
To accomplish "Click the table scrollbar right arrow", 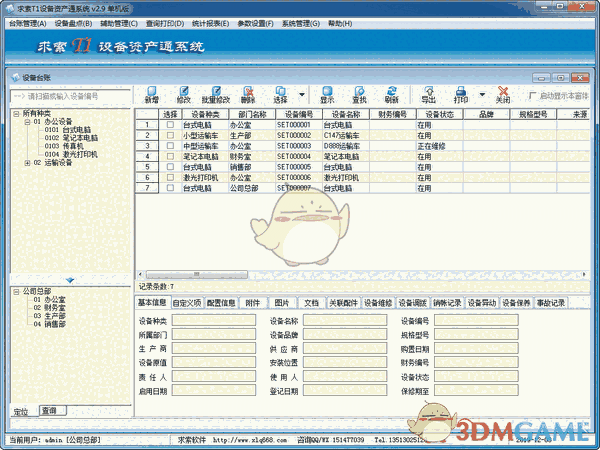I will point(584,274).
